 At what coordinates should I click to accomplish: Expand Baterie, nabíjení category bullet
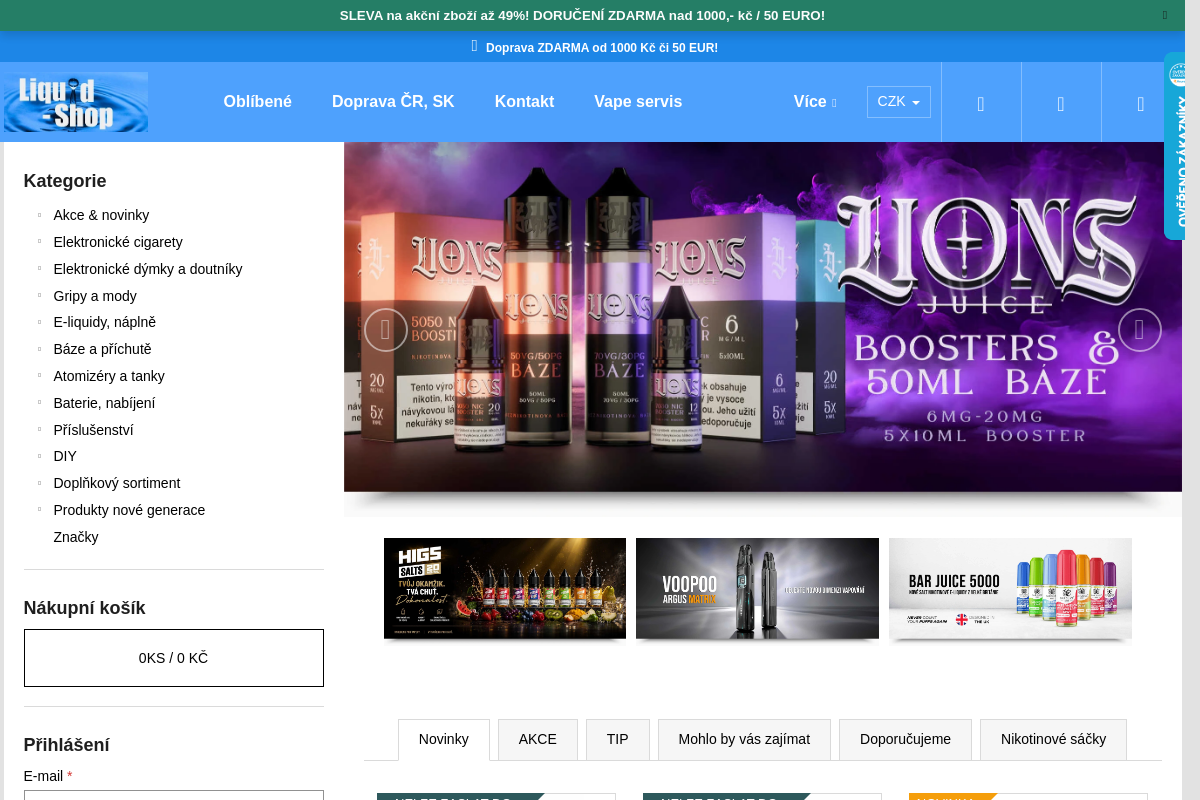click(x=39, y=403)
